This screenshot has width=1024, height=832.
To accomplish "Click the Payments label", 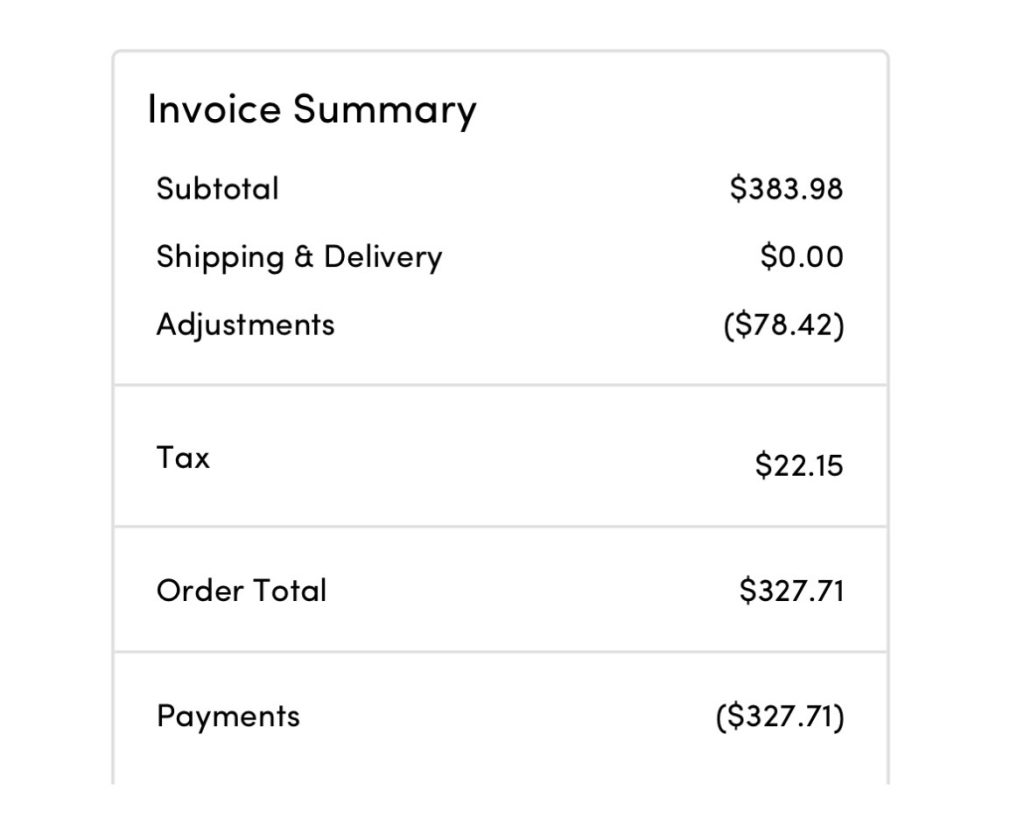I will click(x=228, y=716).
